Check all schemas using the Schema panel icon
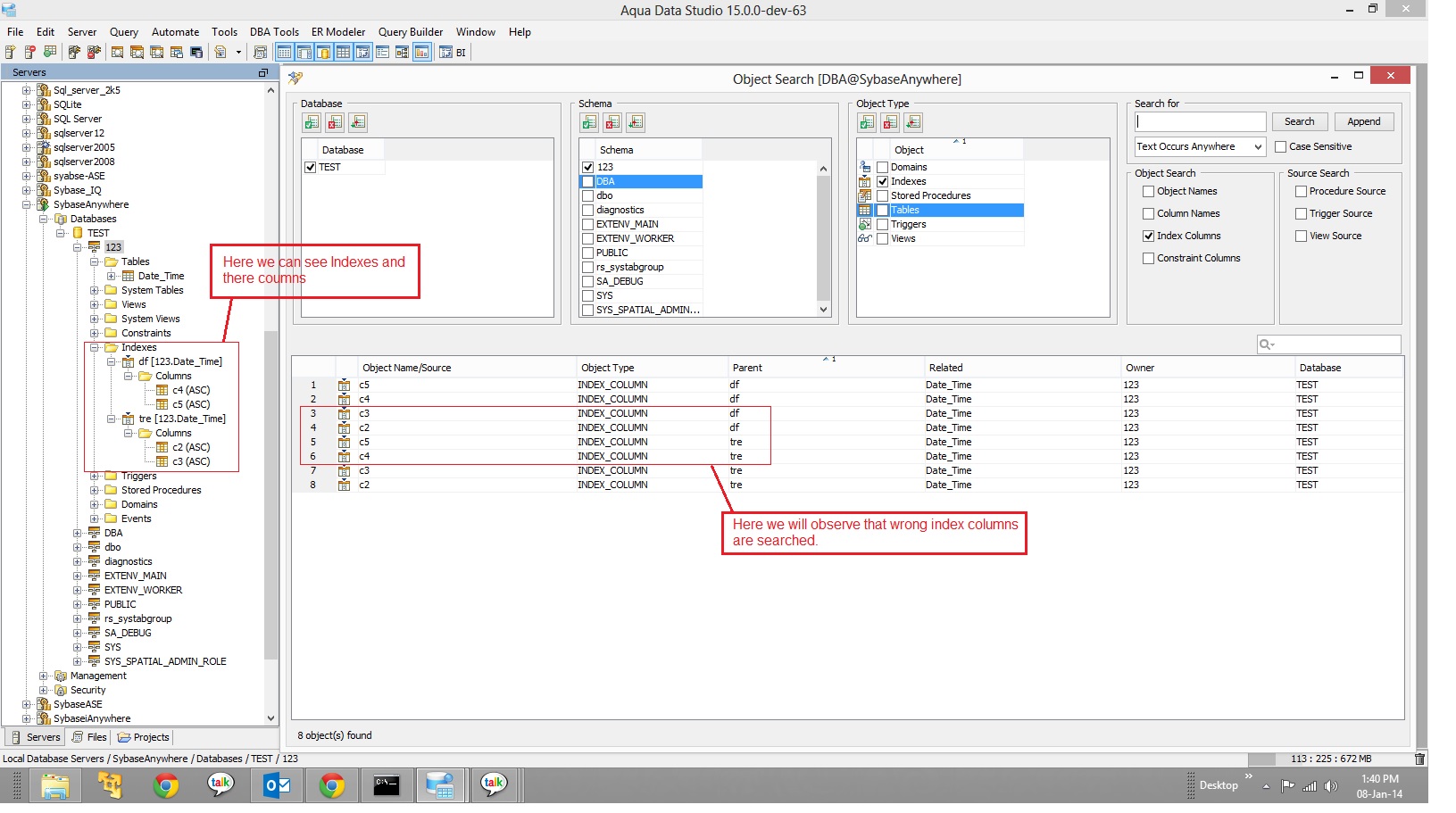 click(x=590, y=122)
